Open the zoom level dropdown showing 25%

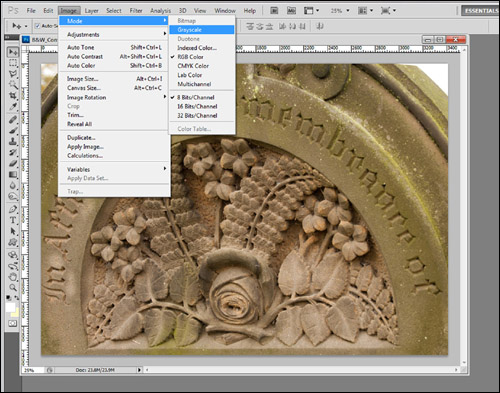[x=340, y=11]
